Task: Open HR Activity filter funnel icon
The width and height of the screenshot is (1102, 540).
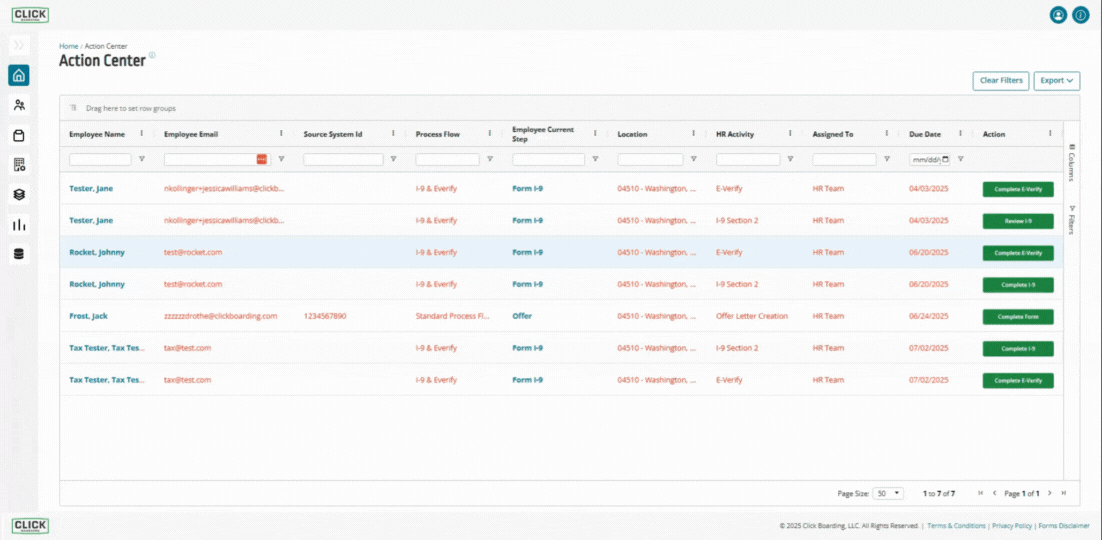Action: point(791,159)
